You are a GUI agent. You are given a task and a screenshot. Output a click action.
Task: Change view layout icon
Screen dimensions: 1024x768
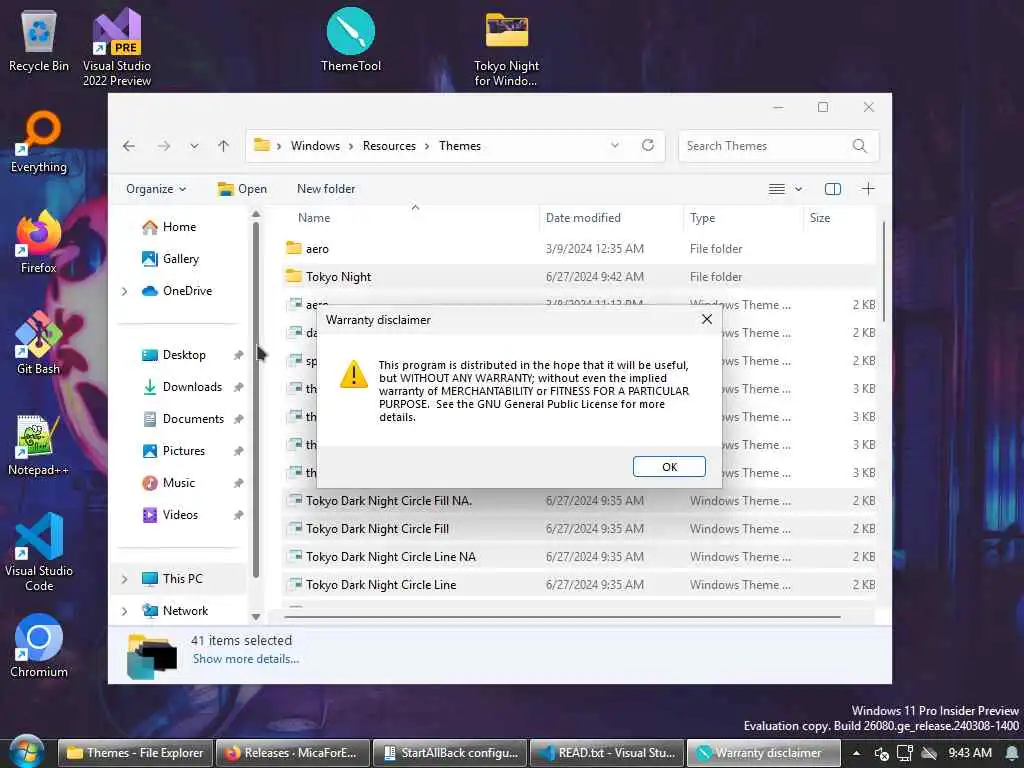(x=776, y=189)
